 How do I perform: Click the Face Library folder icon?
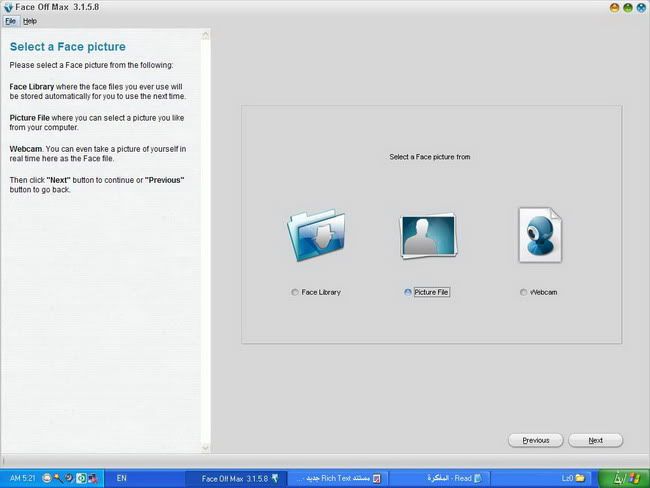click(316, 235)
